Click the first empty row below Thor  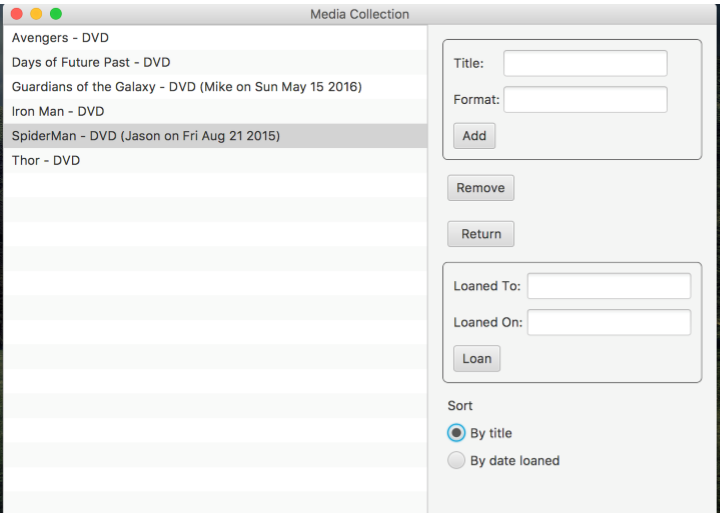(x=215, y=185)
